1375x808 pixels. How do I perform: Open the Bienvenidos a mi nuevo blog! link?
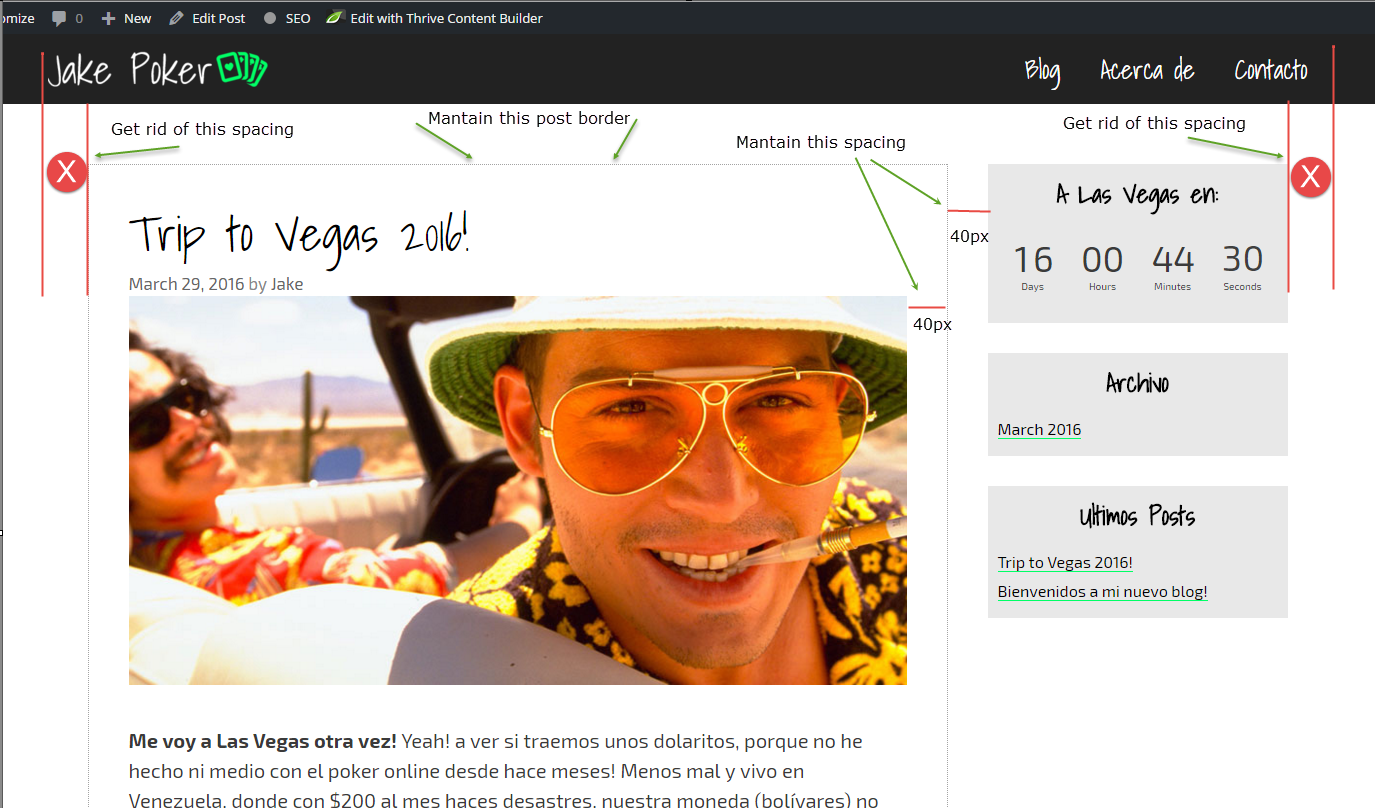(1102, 592)
